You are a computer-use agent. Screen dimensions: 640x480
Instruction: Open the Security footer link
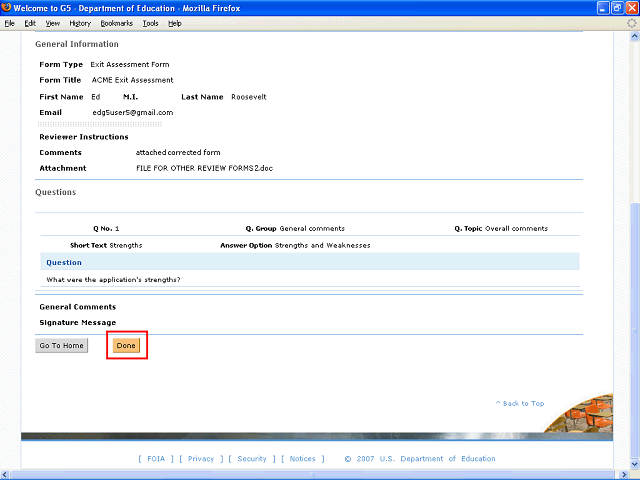click(x=252, y=459)
